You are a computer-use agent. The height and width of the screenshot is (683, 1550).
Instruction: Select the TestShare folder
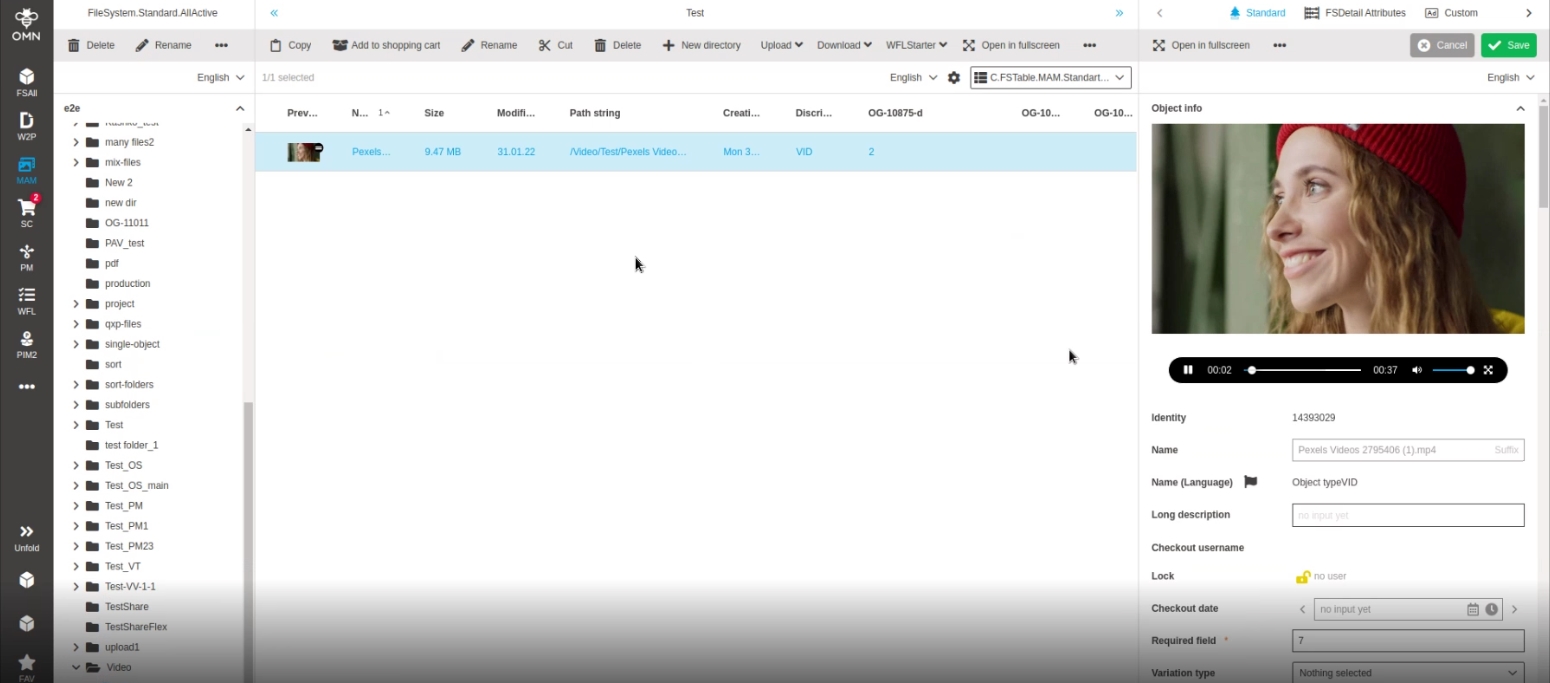(126, 607)
